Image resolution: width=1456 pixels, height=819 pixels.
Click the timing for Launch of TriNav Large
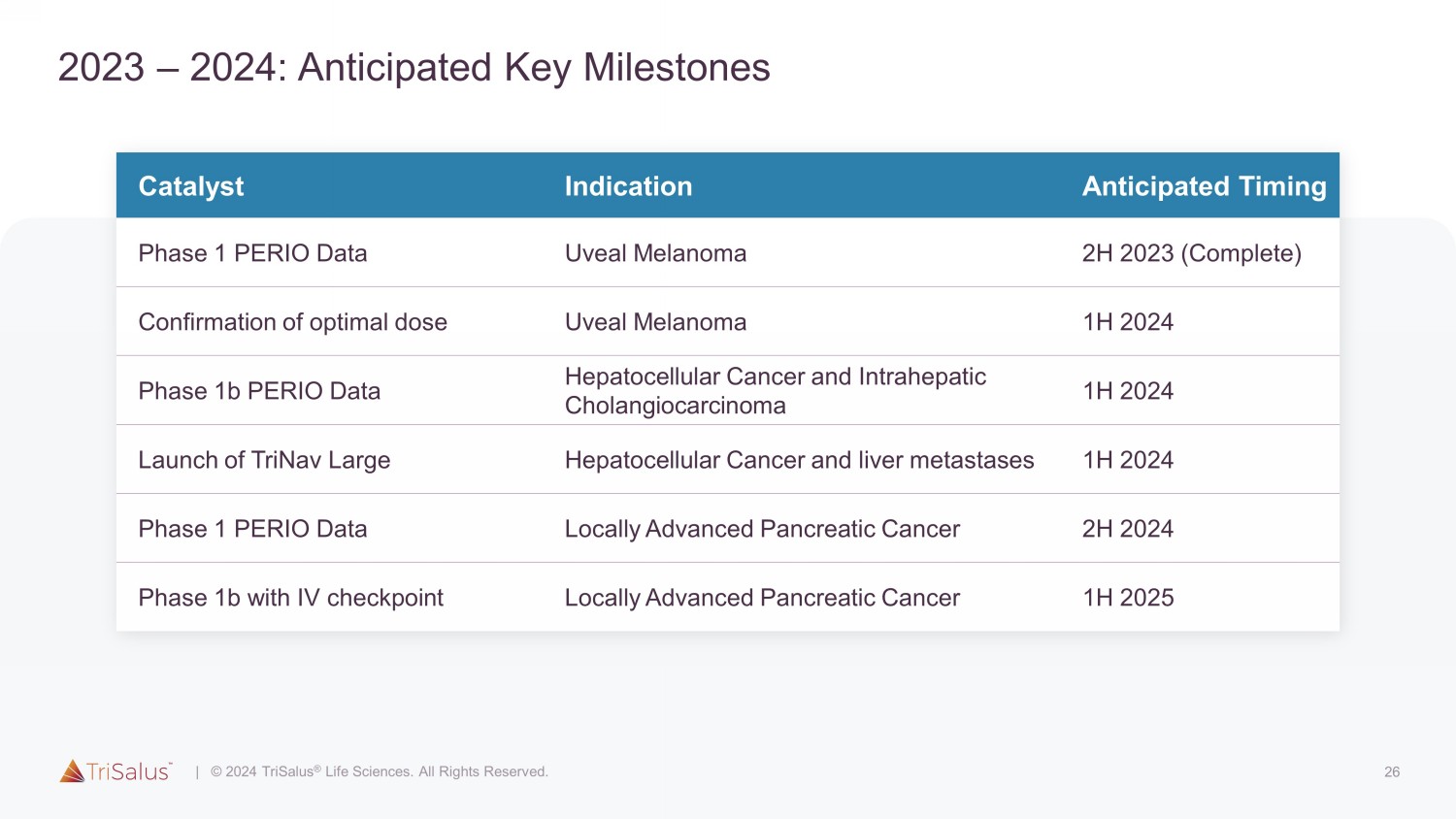[x=1128, y=460]
